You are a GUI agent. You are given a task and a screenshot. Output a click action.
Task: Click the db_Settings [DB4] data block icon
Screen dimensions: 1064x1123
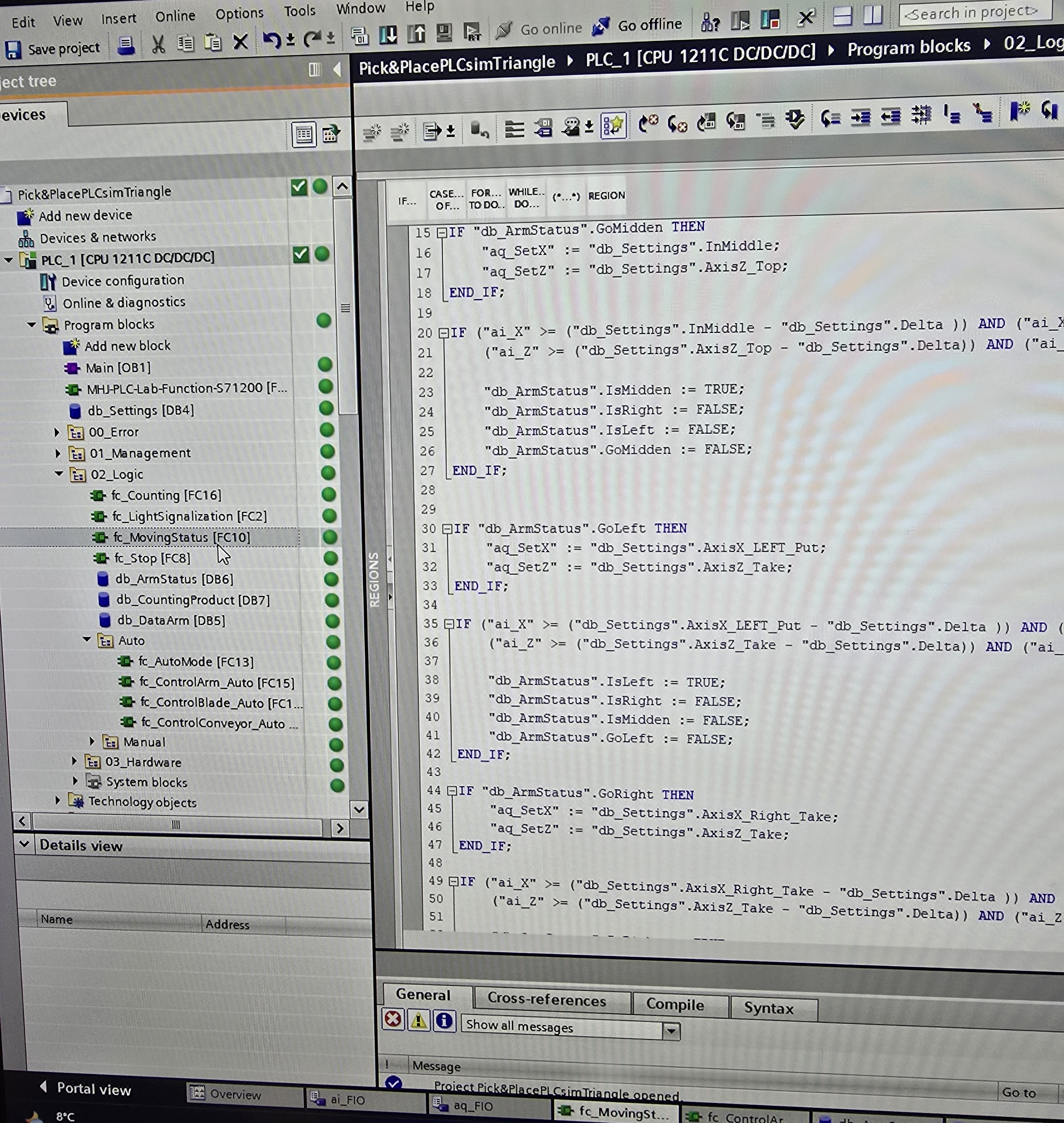74,411
